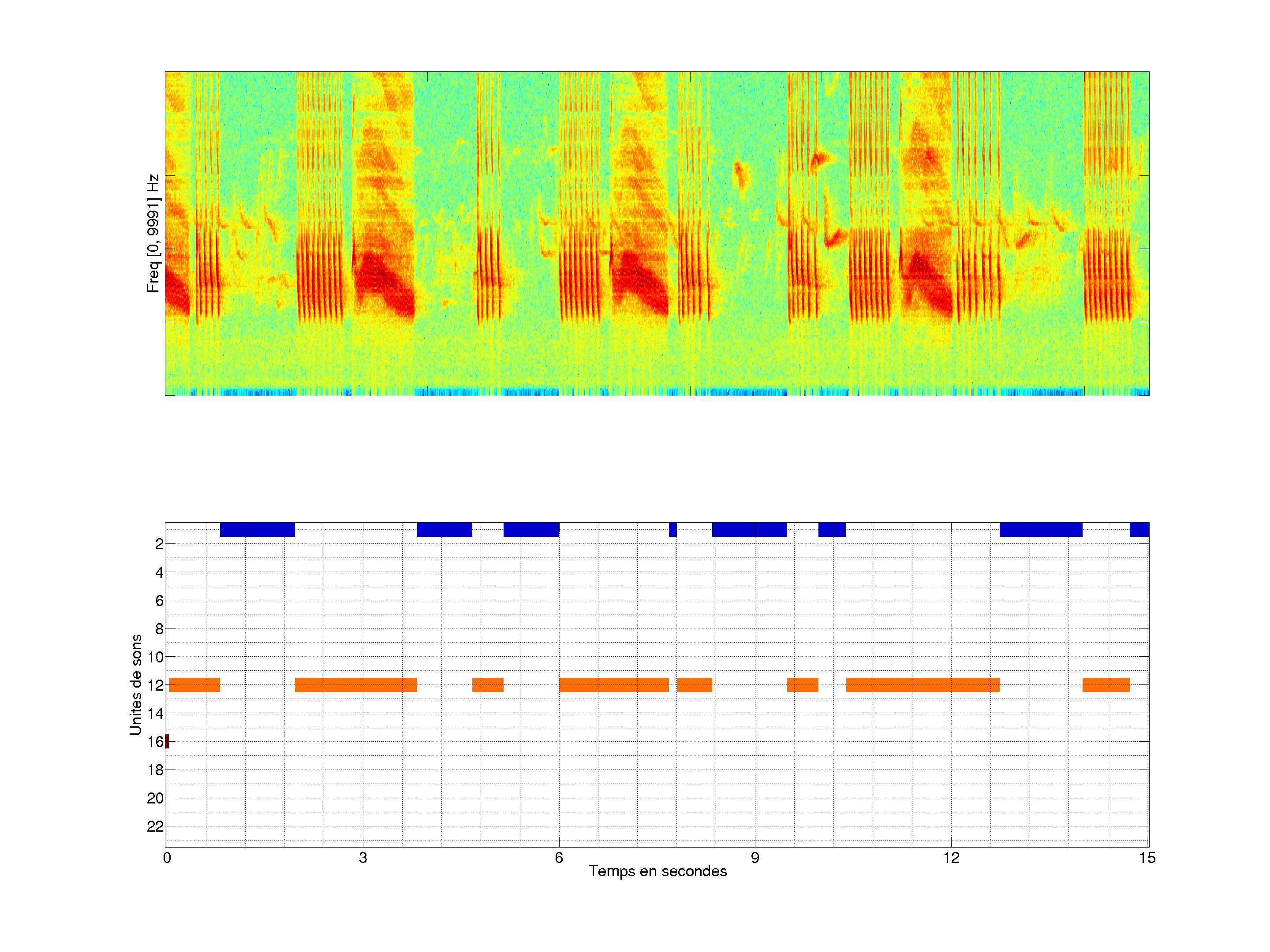Select the first blue bar at the top row
Viewport: 1270px width, 952px height.
(x=257, y=530)
